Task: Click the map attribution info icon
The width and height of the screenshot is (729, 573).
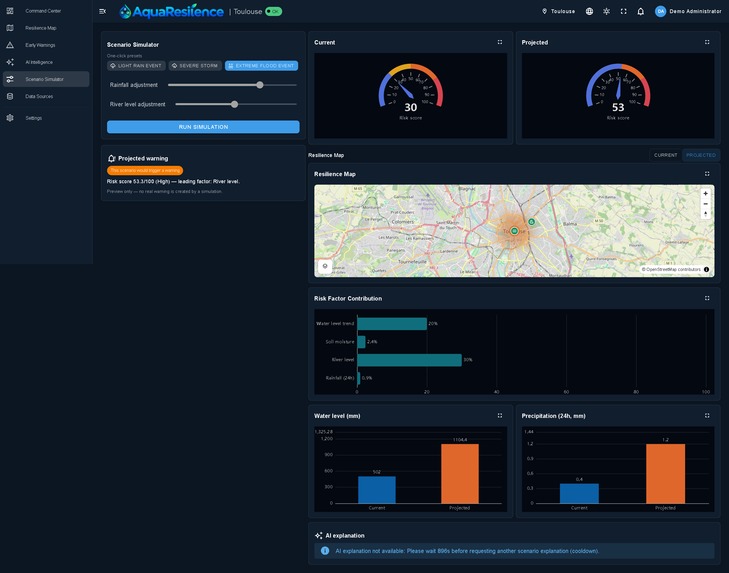Action: (707, 269)
